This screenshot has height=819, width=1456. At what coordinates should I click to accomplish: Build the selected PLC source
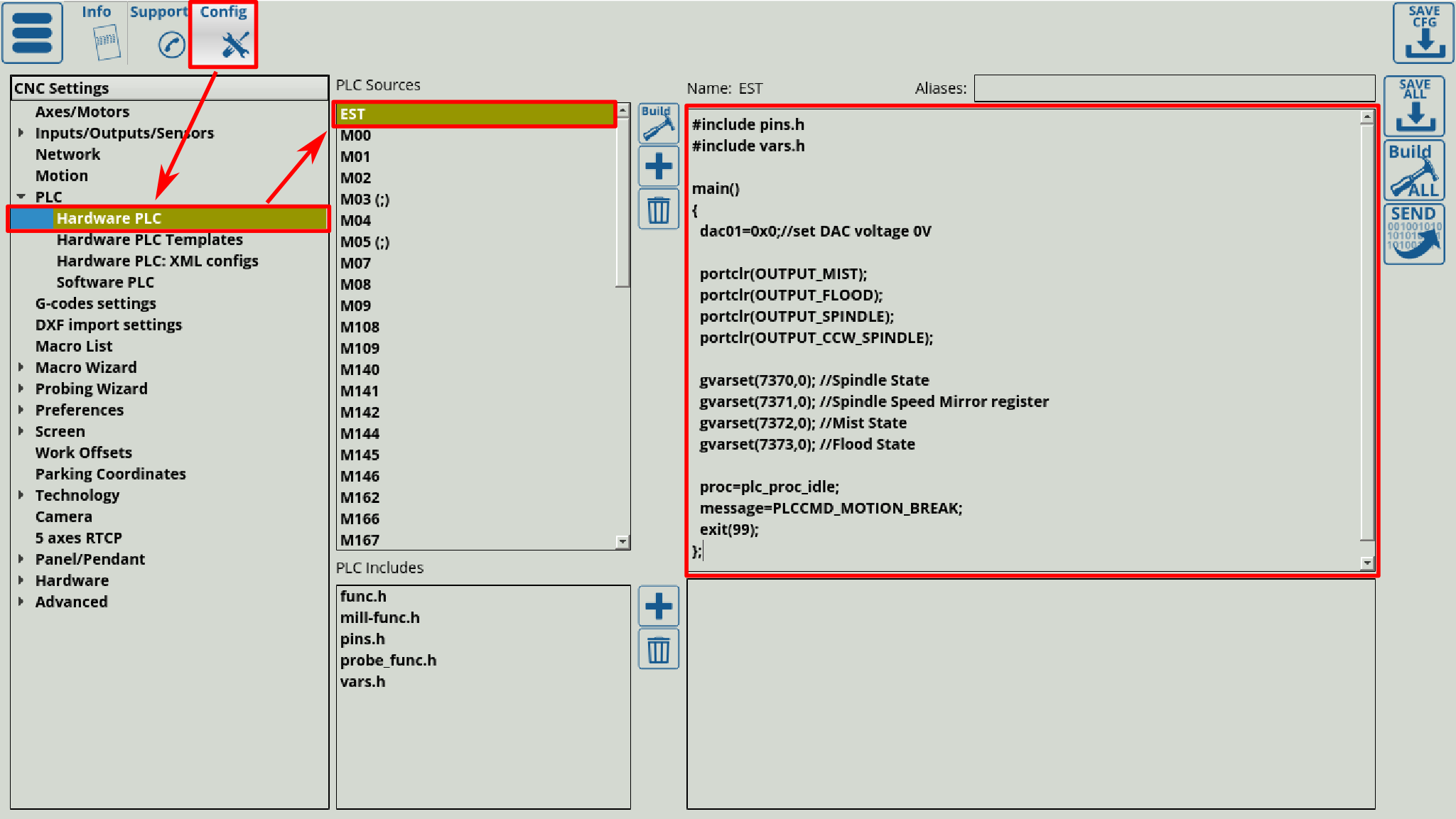click(658, 124)
